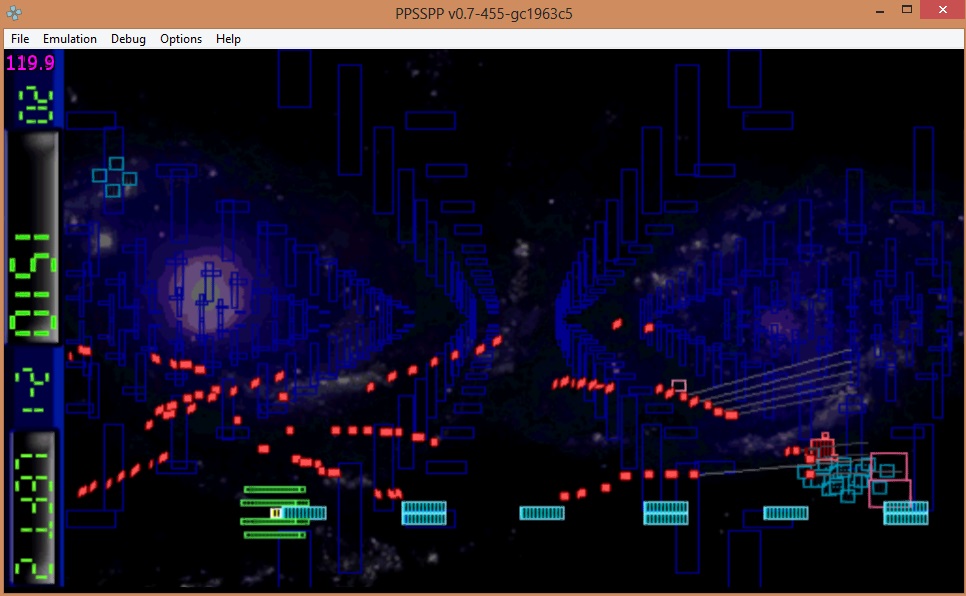Open the Options menu

tap(181, 39)
